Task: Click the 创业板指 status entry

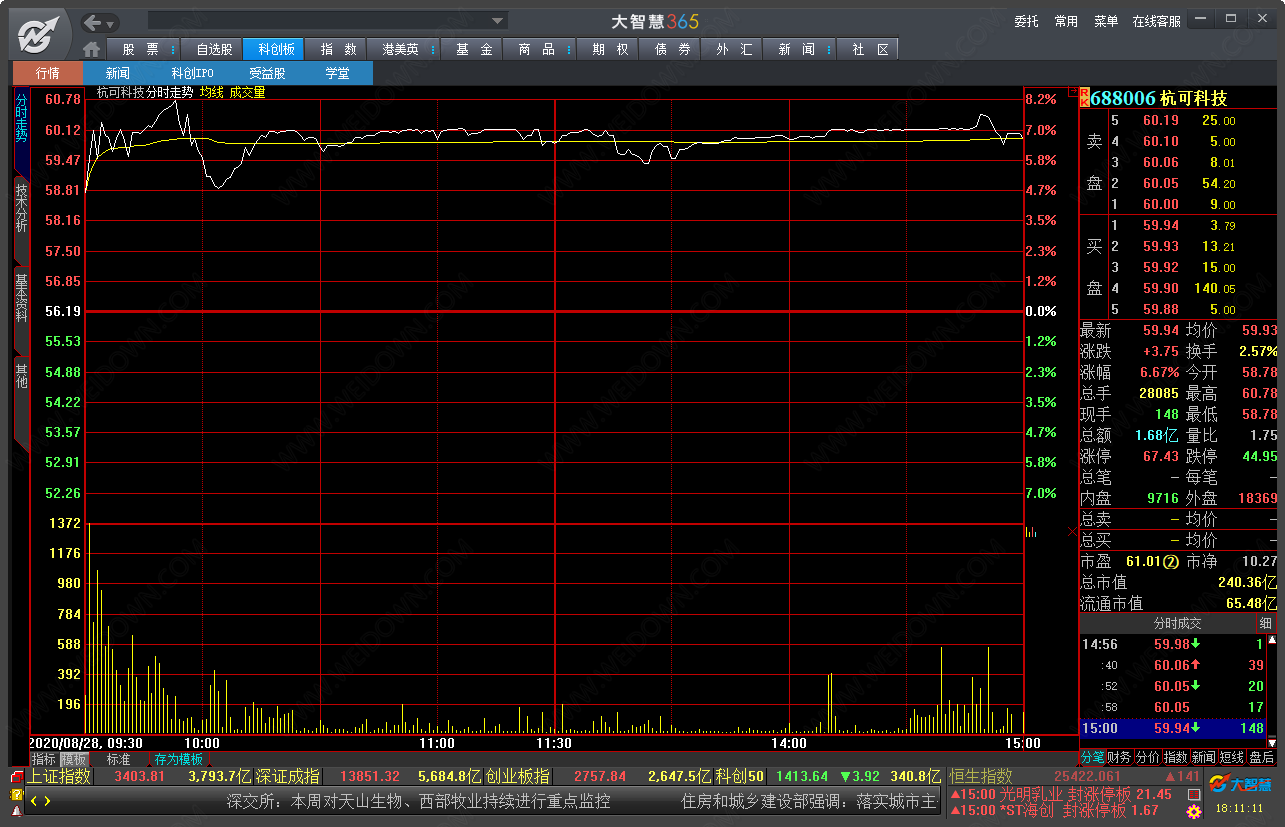Action: click(517, 776)
